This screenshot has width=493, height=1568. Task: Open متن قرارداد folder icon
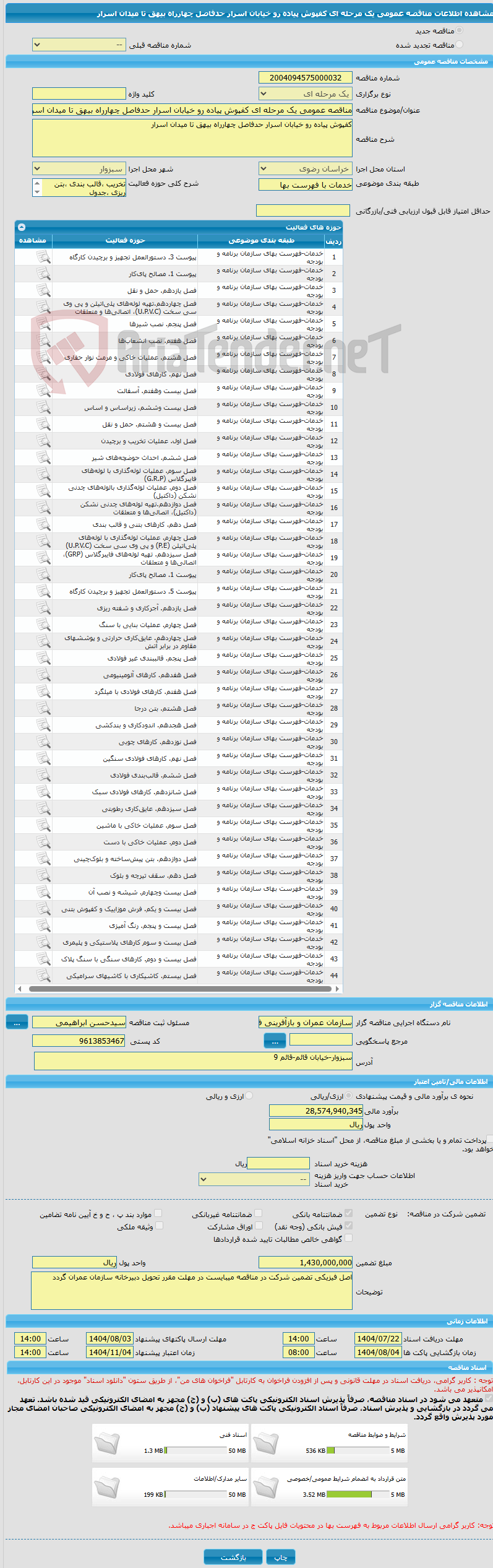(266, 1487)
